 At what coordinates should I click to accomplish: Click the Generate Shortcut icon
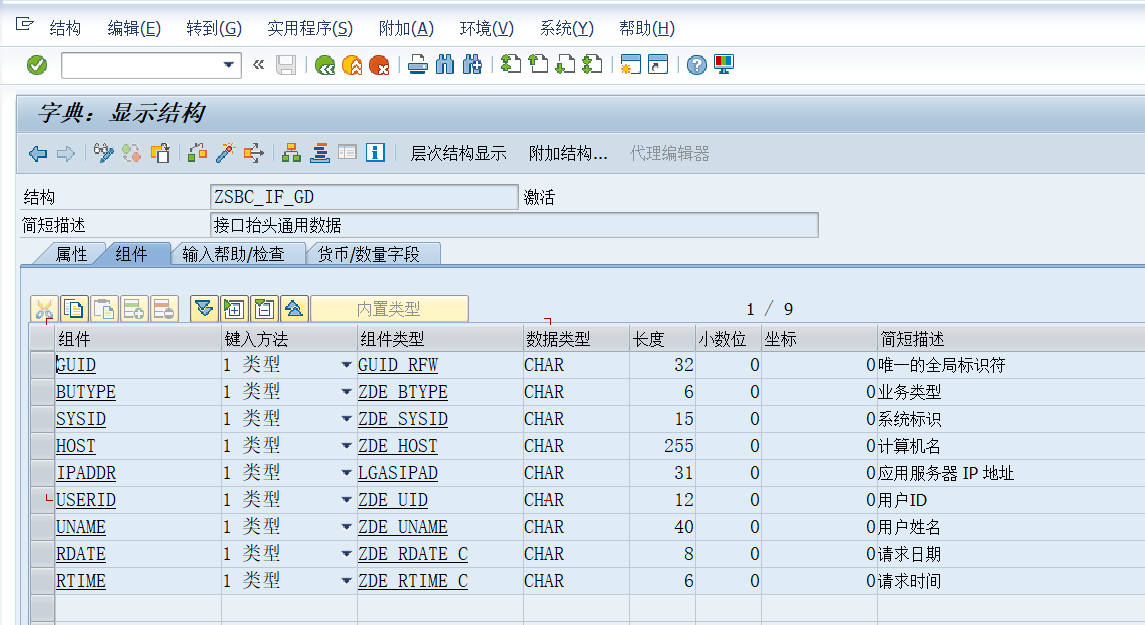[x=658, y=65]
